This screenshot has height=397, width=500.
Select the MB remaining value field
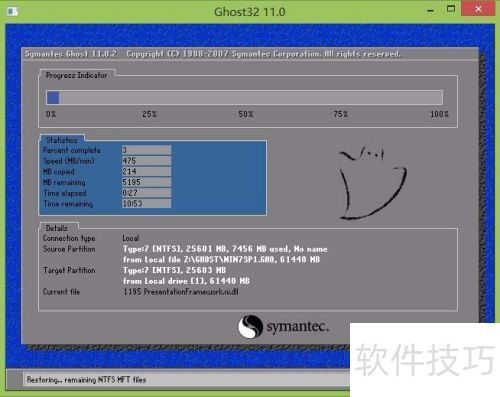tap(146, 182)
